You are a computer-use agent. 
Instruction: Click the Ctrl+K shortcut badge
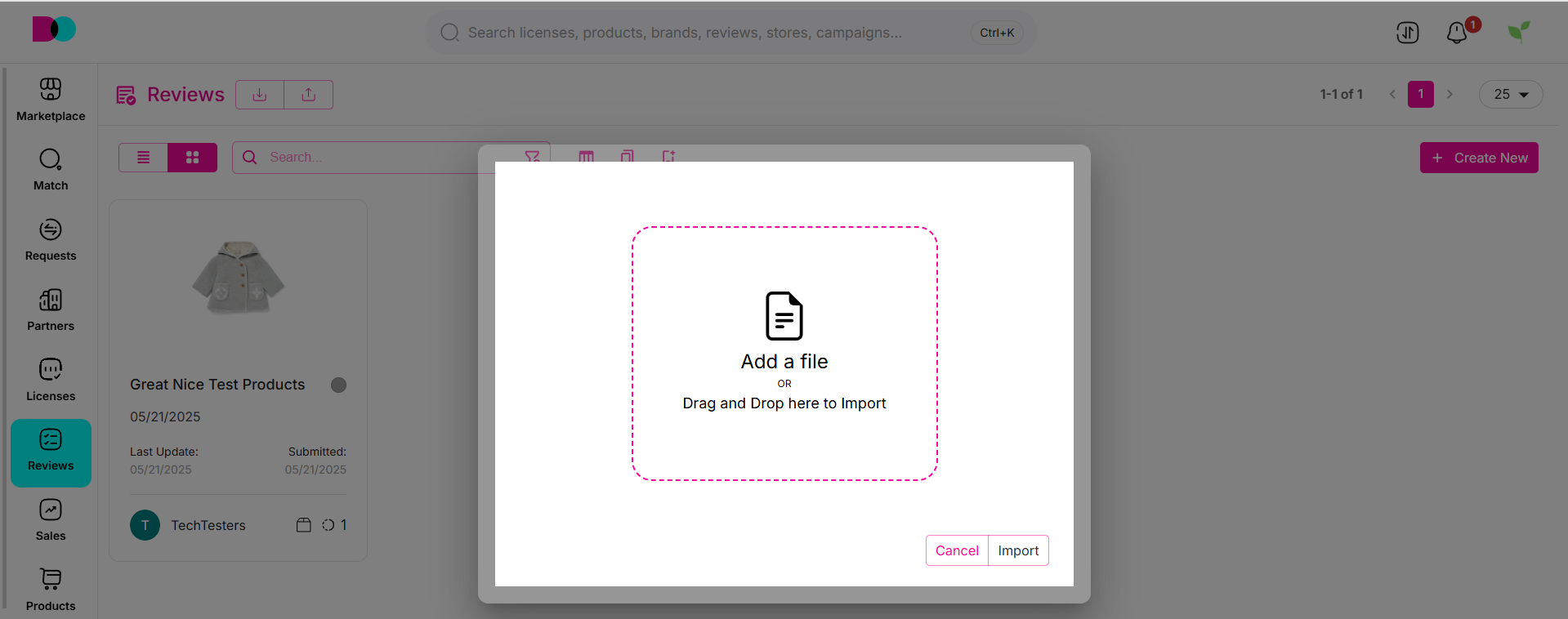click(997, 33)
